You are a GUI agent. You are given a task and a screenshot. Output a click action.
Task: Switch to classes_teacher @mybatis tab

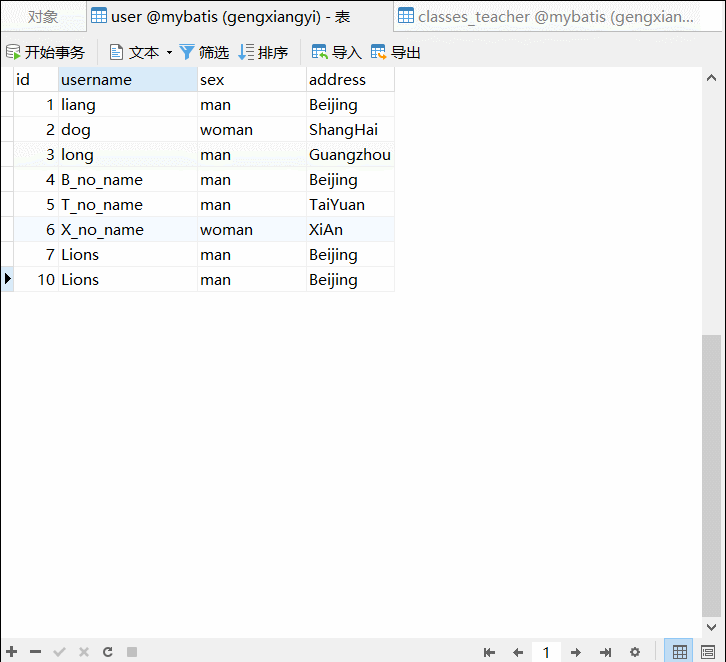tap(556, 17)
